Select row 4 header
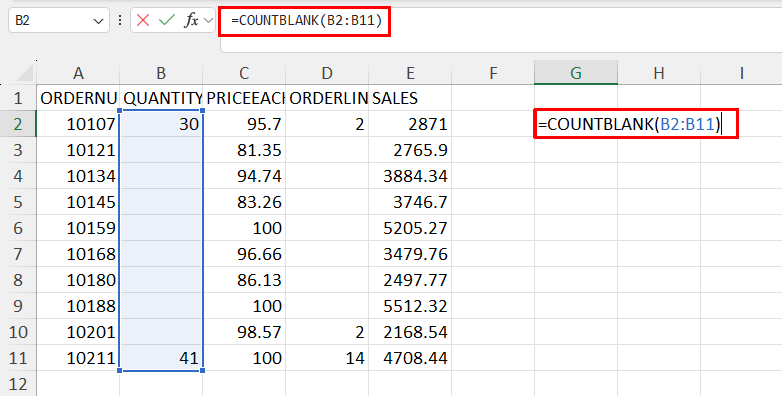 [18, 176]
